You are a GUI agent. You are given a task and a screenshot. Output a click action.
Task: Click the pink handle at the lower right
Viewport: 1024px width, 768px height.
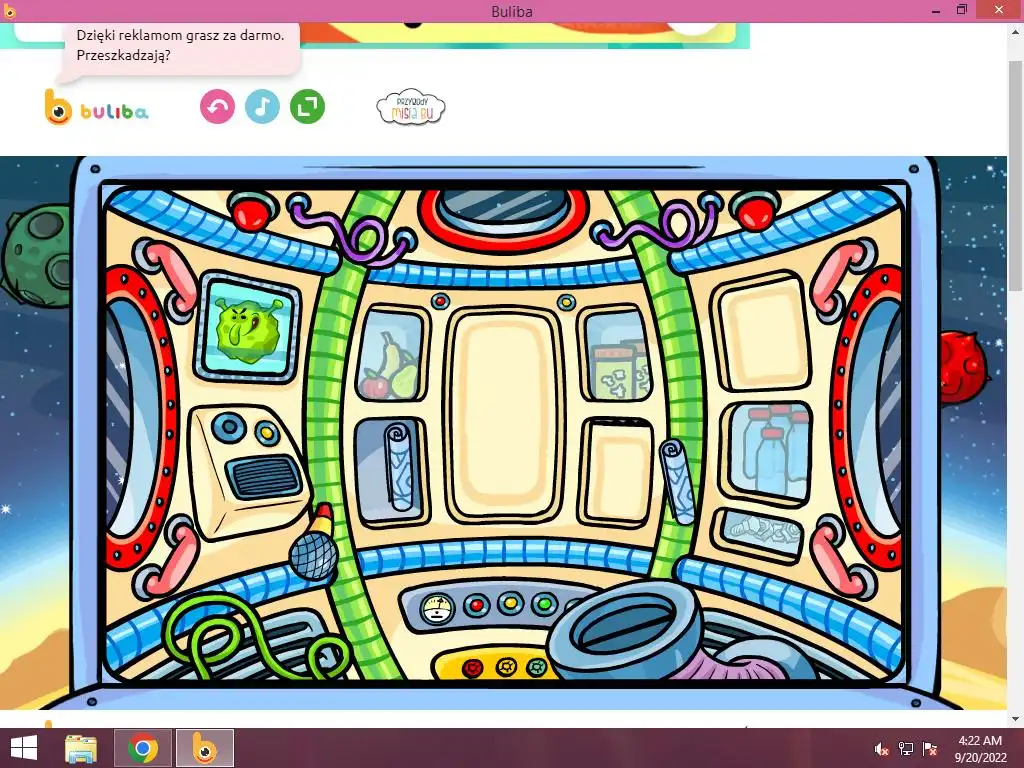[842, 555]
